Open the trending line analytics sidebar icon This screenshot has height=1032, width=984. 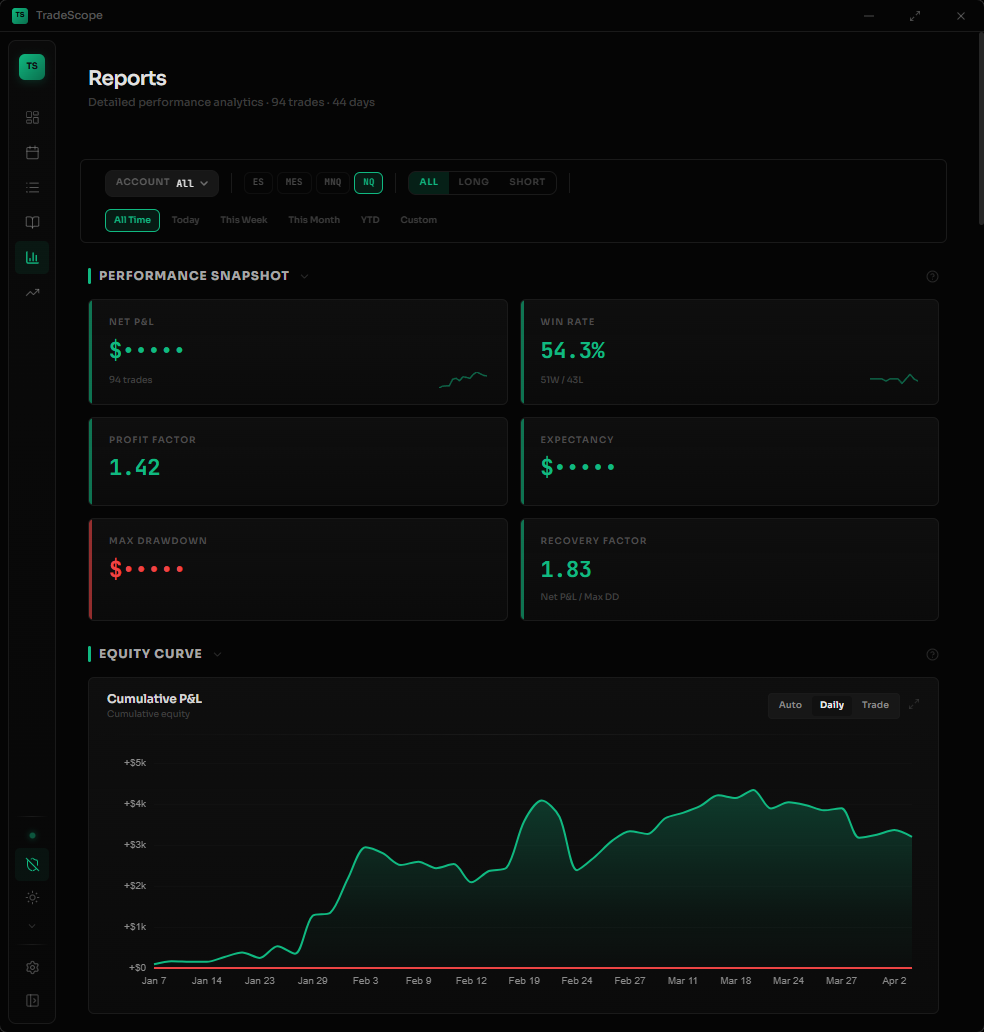coord(32,292)
